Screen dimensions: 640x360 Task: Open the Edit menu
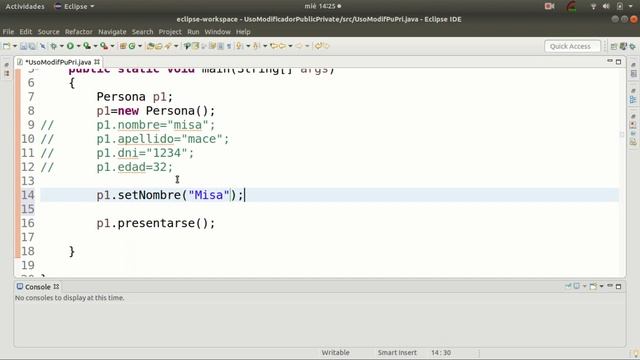(25, 32)
